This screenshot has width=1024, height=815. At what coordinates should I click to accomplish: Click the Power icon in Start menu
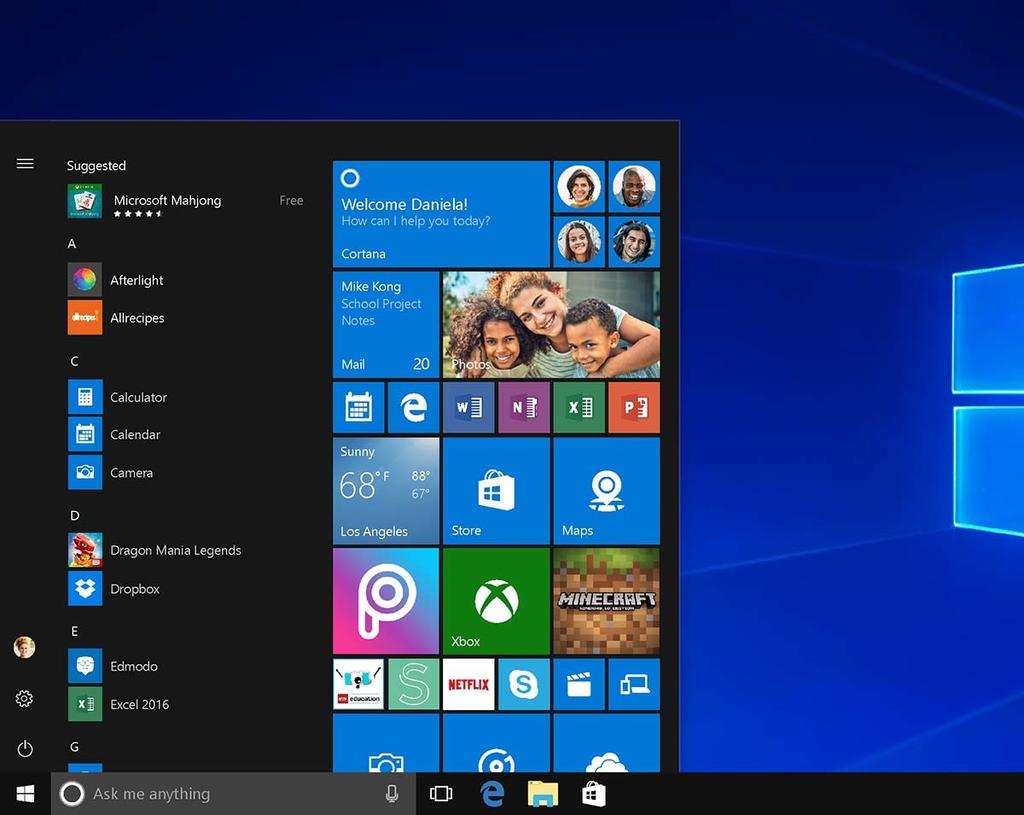(25, 748)
